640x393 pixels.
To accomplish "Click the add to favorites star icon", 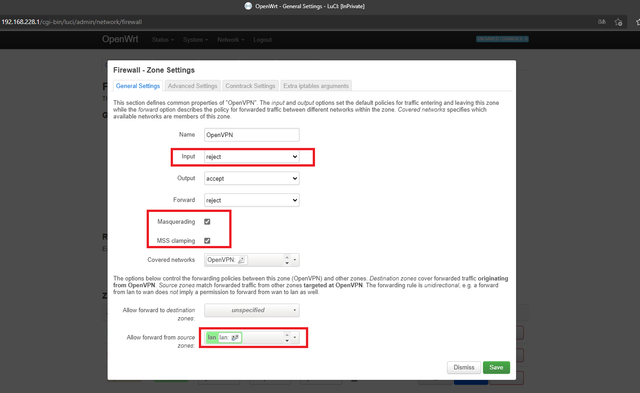I will pyautogui.click(x=618, y=22).
